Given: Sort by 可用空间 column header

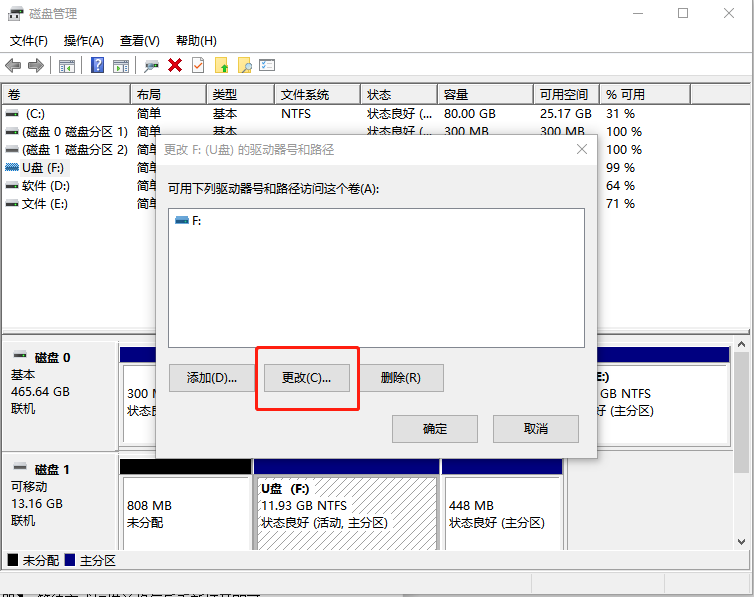Looking at the screenshot, I should 566,95.
